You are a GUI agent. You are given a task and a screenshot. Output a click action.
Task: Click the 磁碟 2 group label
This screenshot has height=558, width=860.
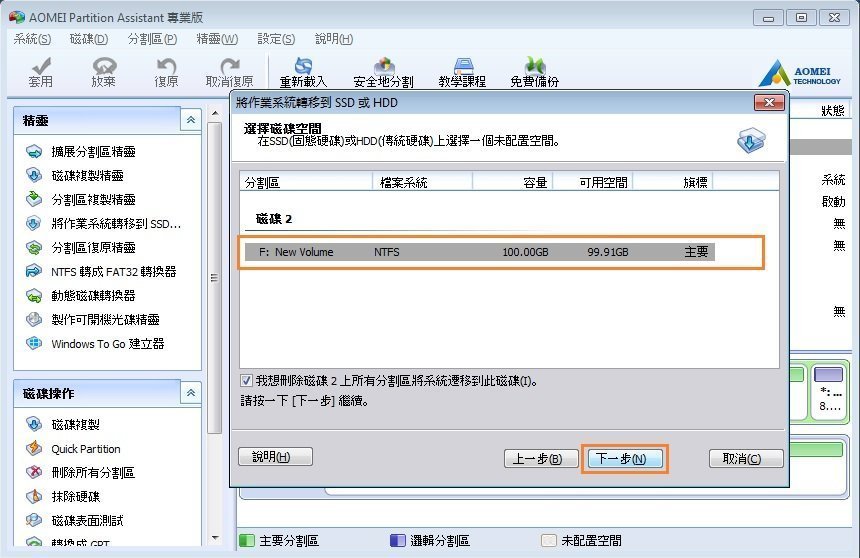pos(274,219)
